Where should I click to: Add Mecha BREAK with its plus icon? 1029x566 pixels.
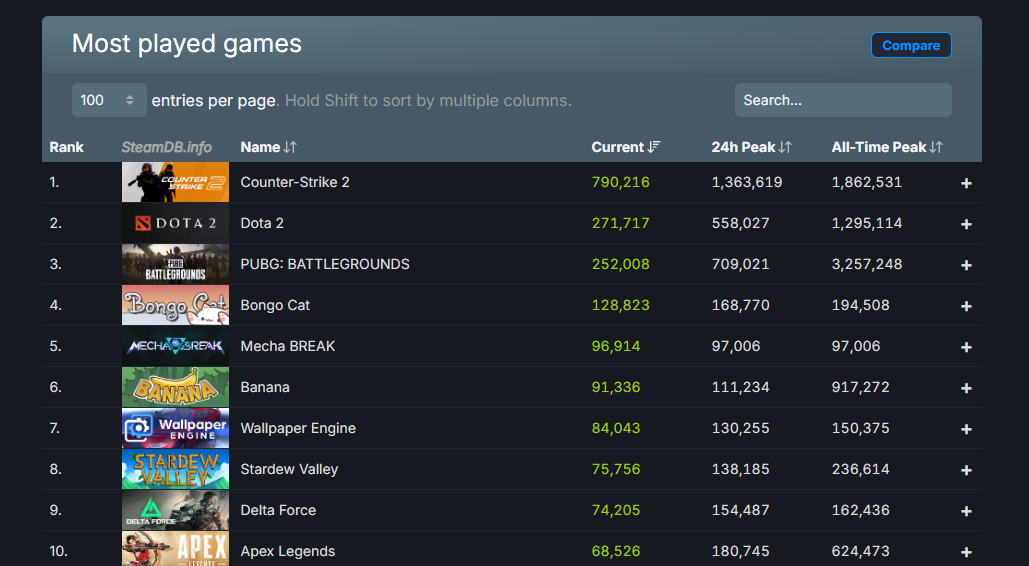(x=966, y=347)
